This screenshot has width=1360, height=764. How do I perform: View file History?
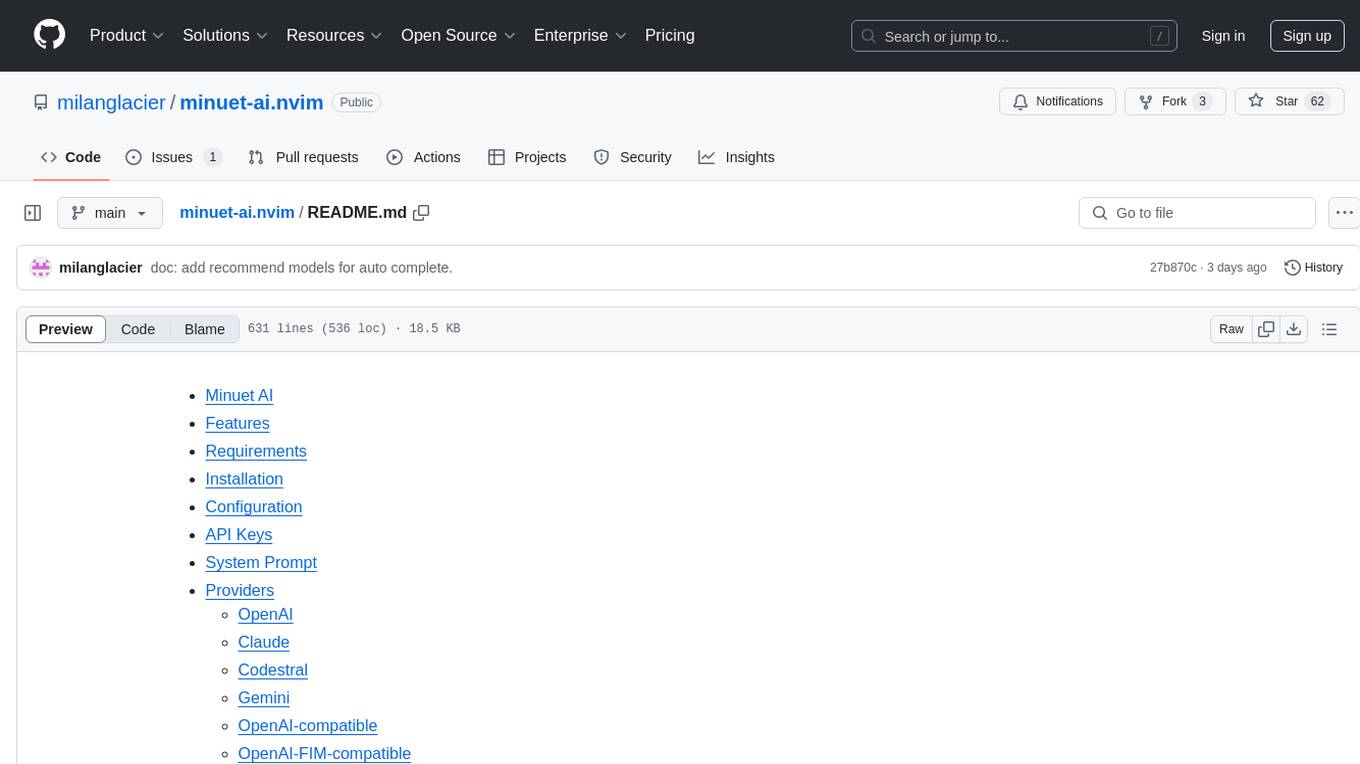click(x=1313, y=267)
